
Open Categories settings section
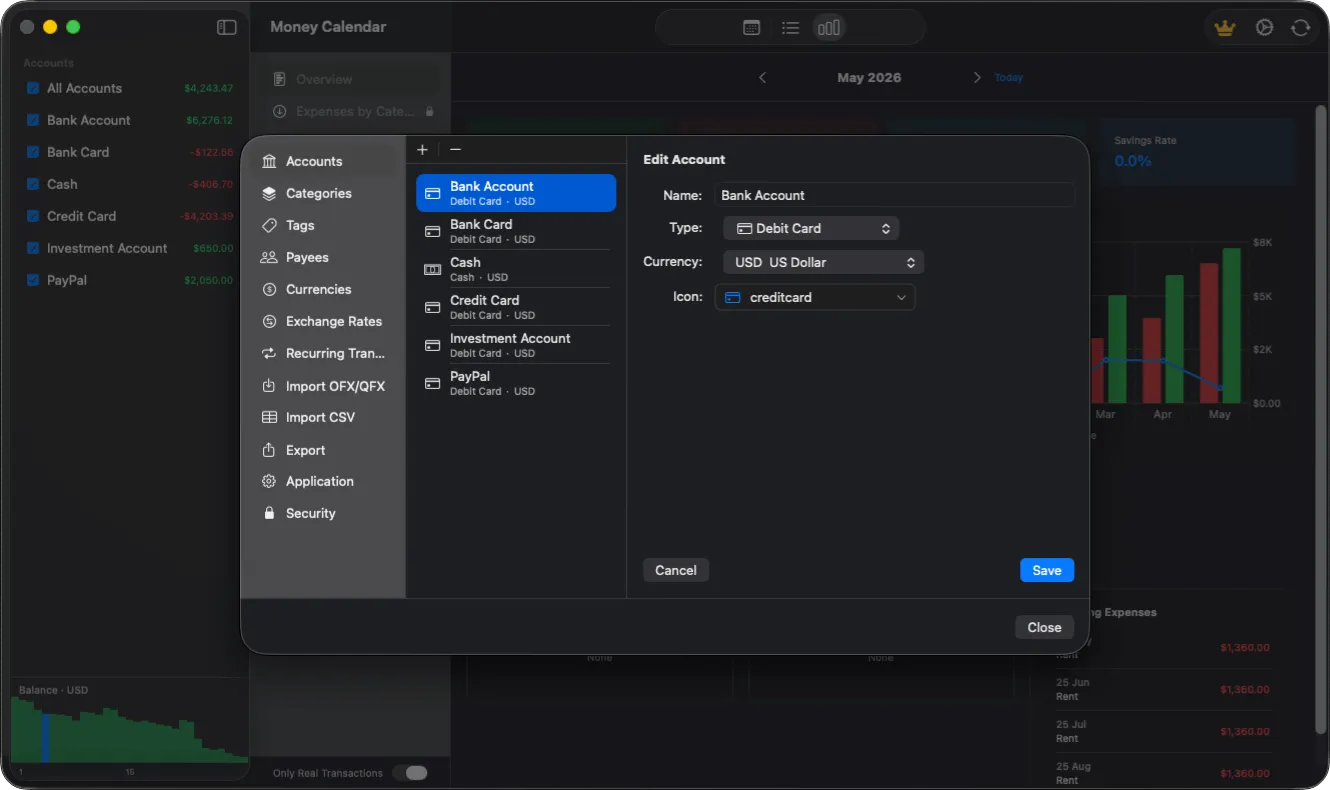coord(323,193)
